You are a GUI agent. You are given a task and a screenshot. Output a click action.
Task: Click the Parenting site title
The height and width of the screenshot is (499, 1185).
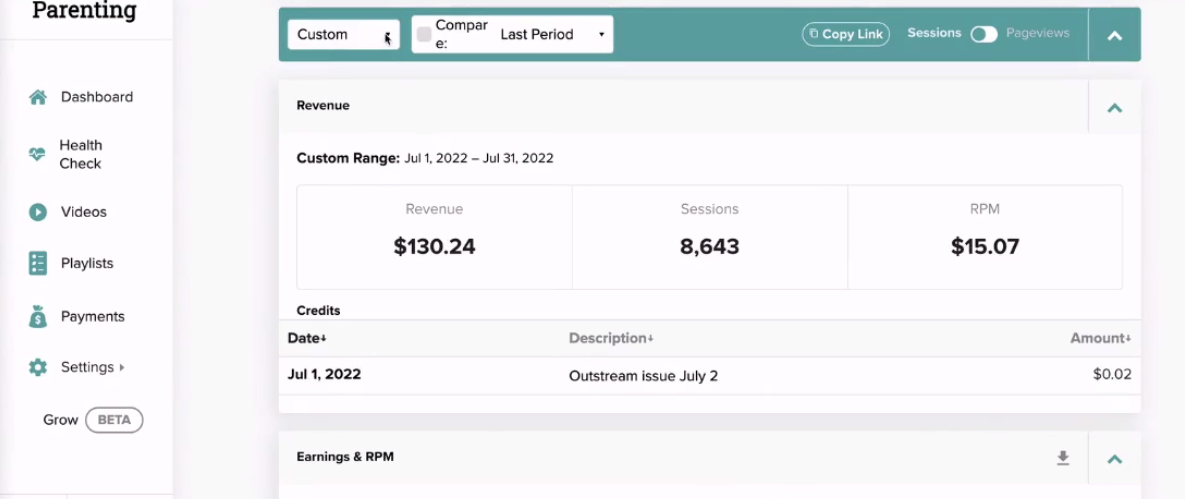click(x=85, y=11)
